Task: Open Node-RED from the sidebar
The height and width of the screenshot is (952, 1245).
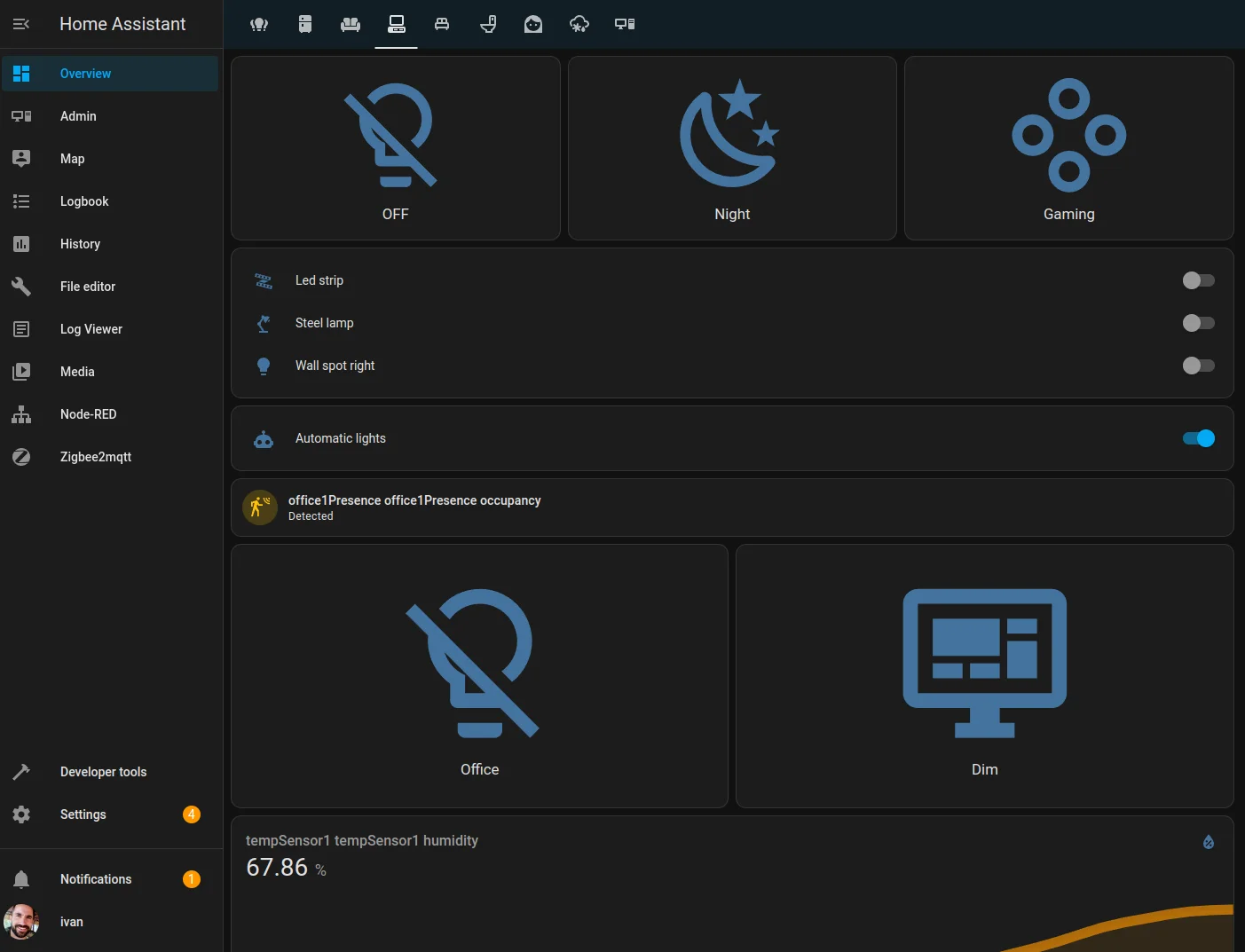Action: coord(88,414)
